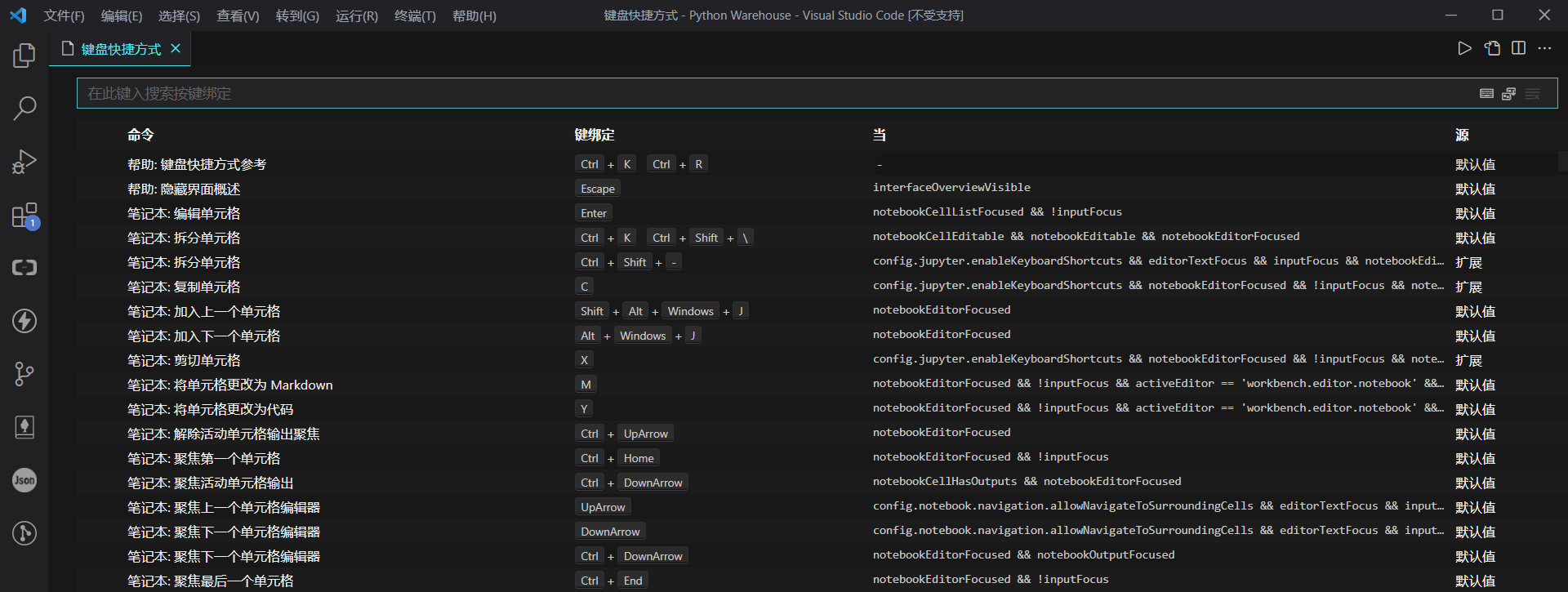Click the Ctrl + Home keybinding
The image size is (1568, 592).
tap(617, 458)
